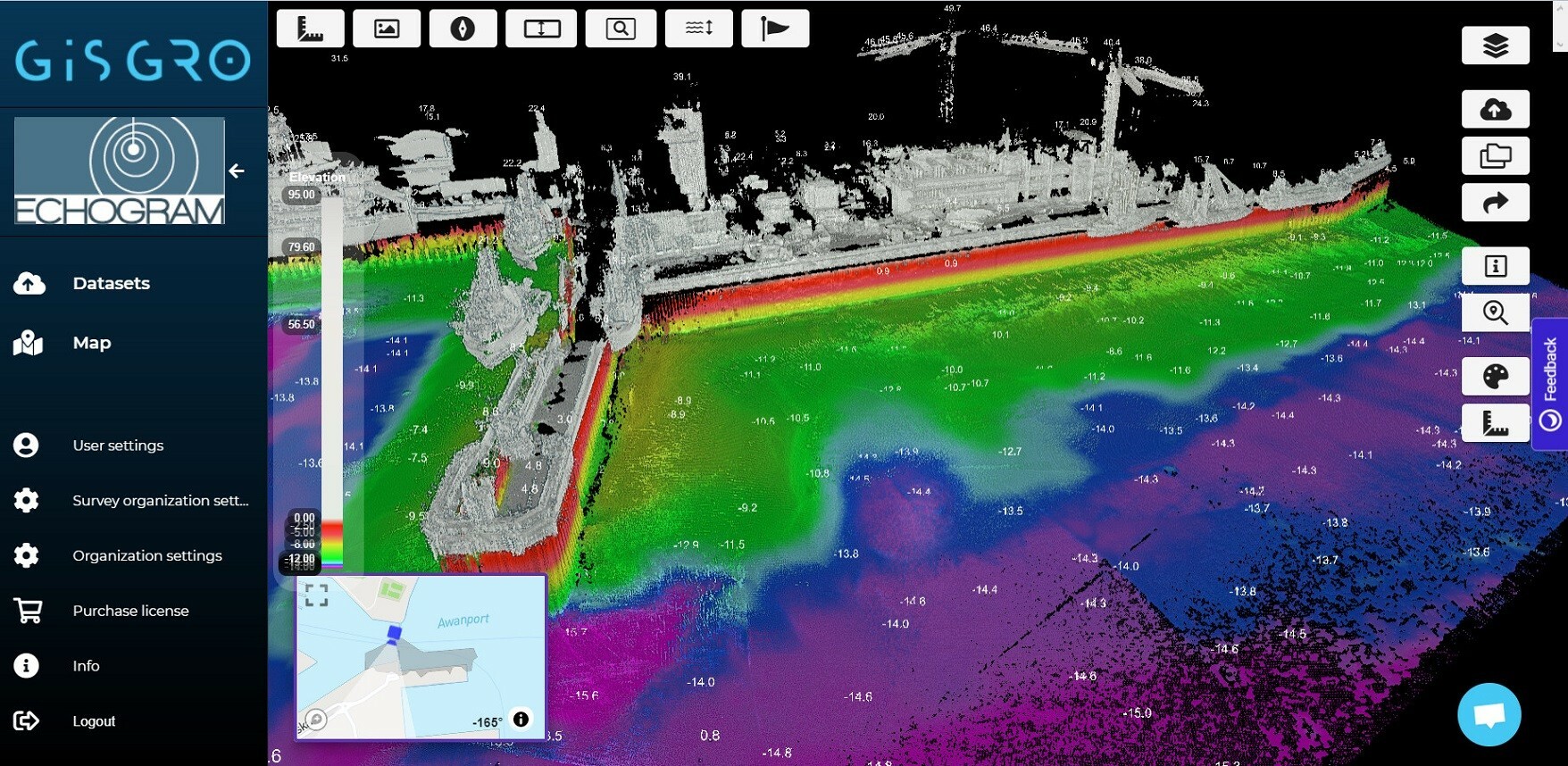Go to the Map menu item
1568x766 pixels.
(x=91, y=343)
